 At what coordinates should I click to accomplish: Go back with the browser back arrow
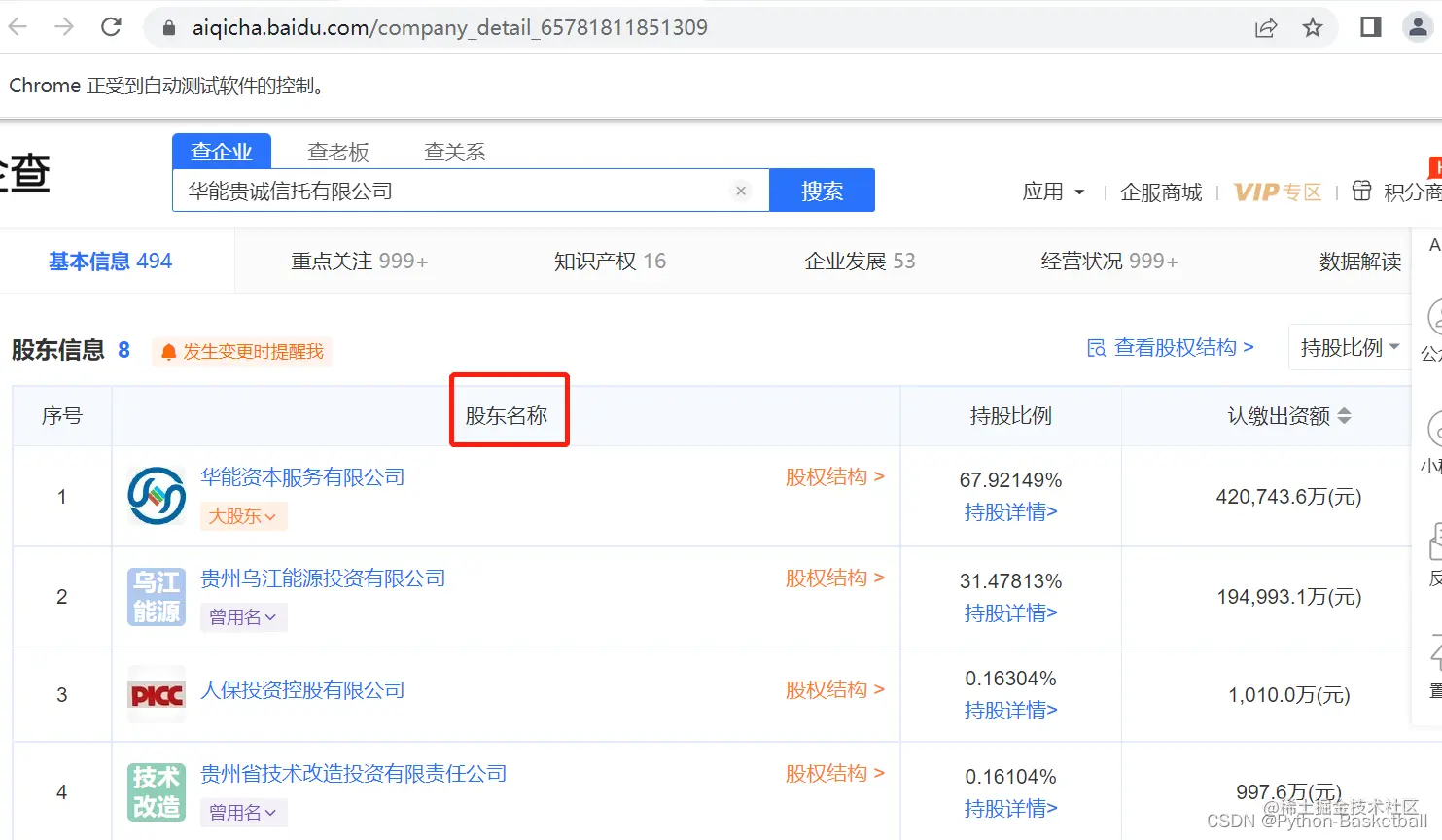pos(18,27)
